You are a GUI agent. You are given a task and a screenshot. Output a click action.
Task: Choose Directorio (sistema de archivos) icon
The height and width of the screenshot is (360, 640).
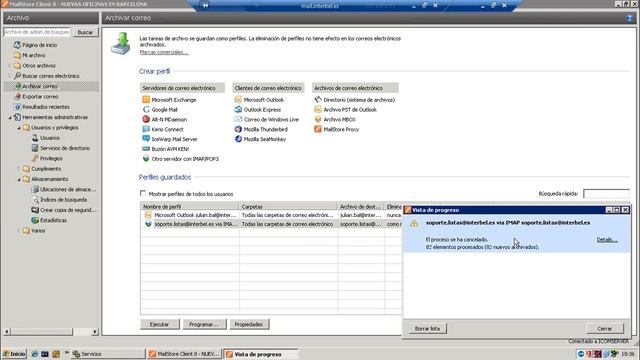tap(318, 100)
